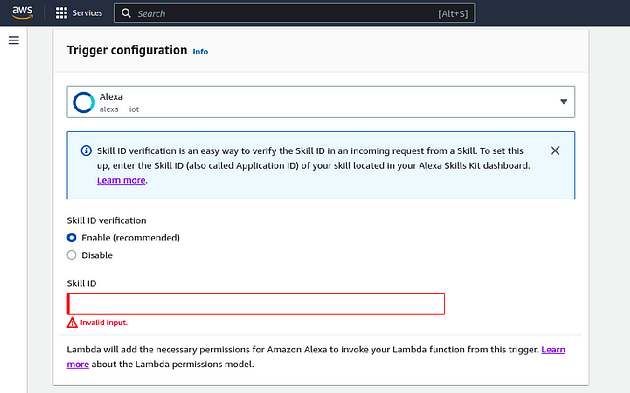The image size is (630, 393).
Task: Click the iot tag under Alexa
Action: pos(134,109)
